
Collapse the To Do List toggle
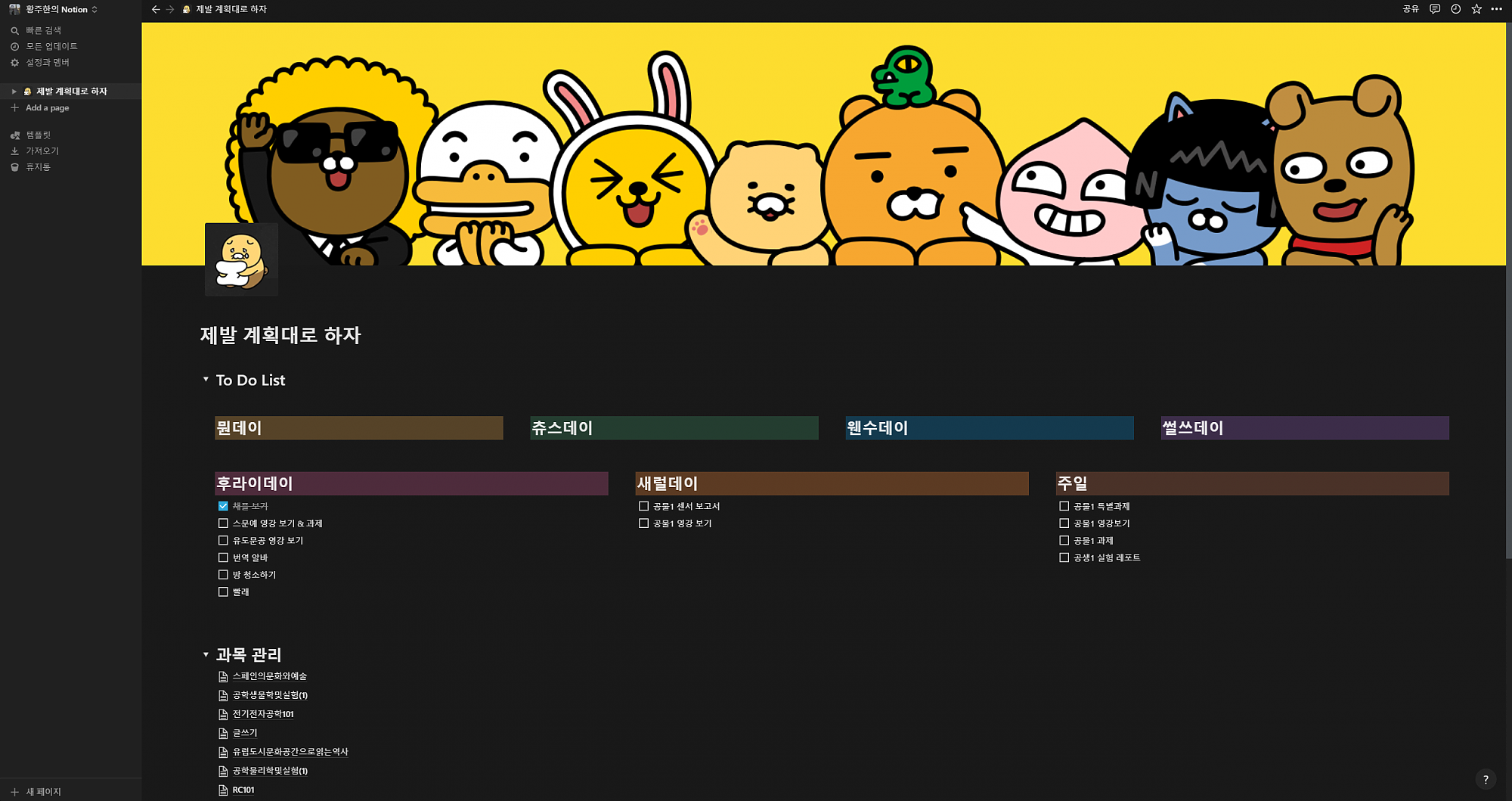coord(206,380)
